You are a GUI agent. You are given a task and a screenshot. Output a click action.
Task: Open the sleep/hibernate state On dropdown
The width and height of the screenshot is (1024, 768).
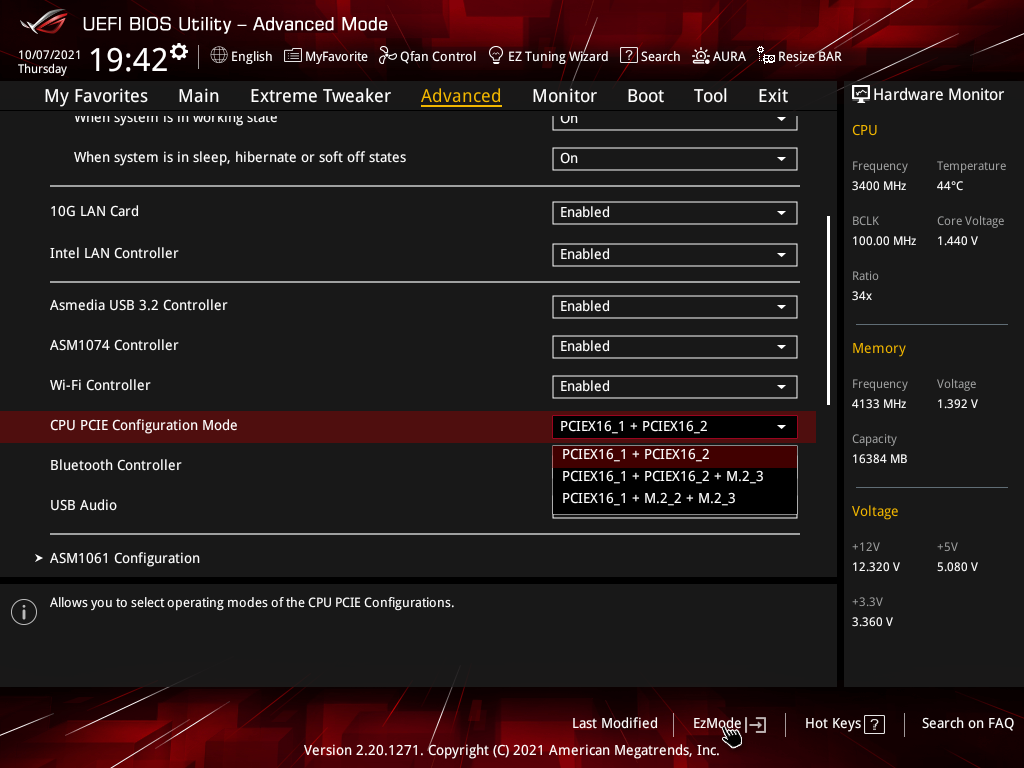(675, 159)
